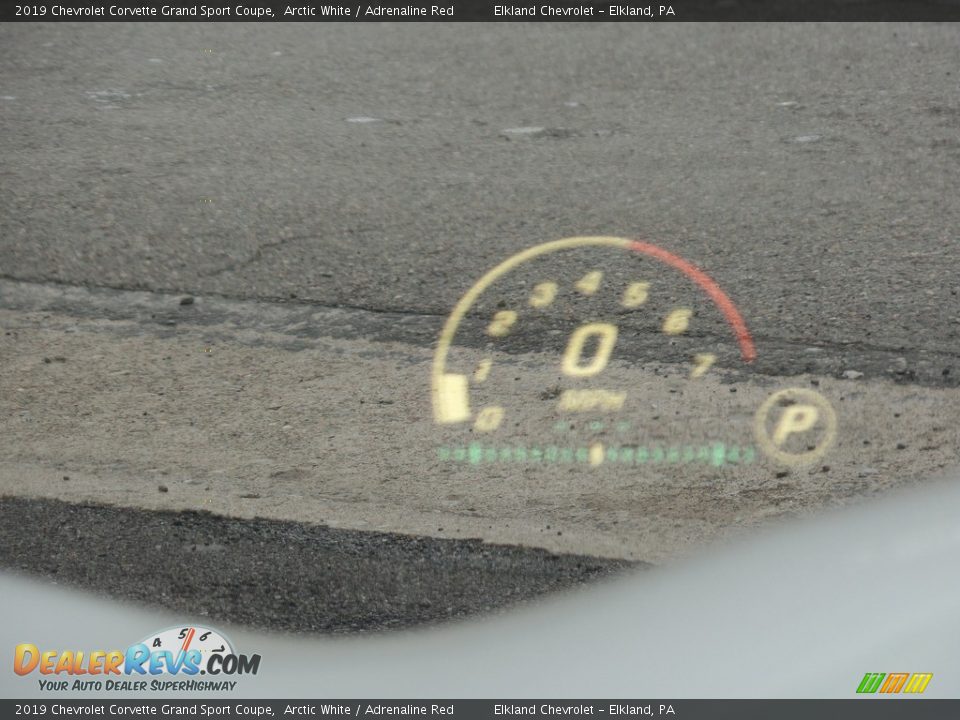Click tachometer number 0 at gauge base
The width and height of the screenshot is (960, 720).
click(489, 418)
